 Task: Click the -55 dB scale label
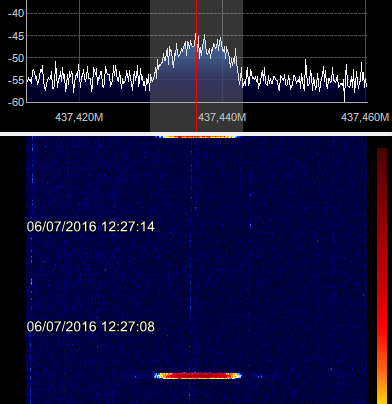[16, 80]
